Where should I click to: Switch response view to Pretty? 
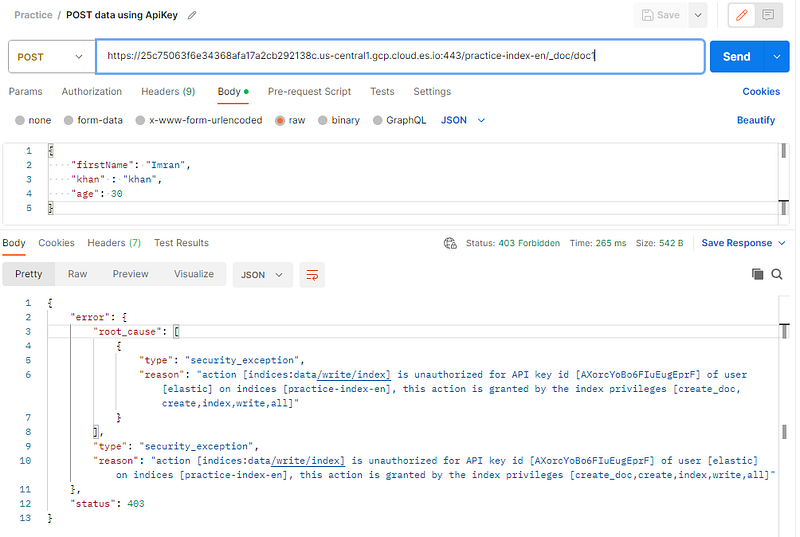pos(29,274)
